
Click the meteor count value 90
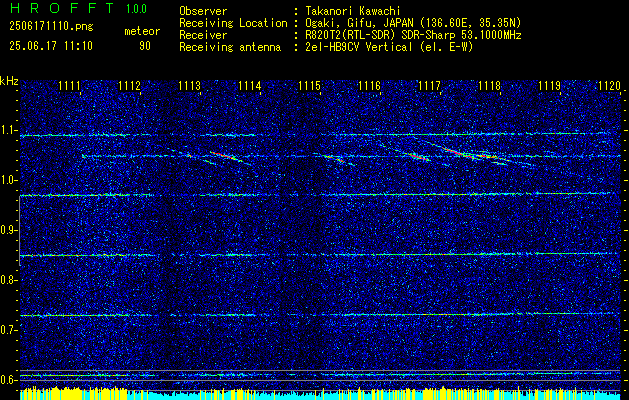click(x=145, y=46)
